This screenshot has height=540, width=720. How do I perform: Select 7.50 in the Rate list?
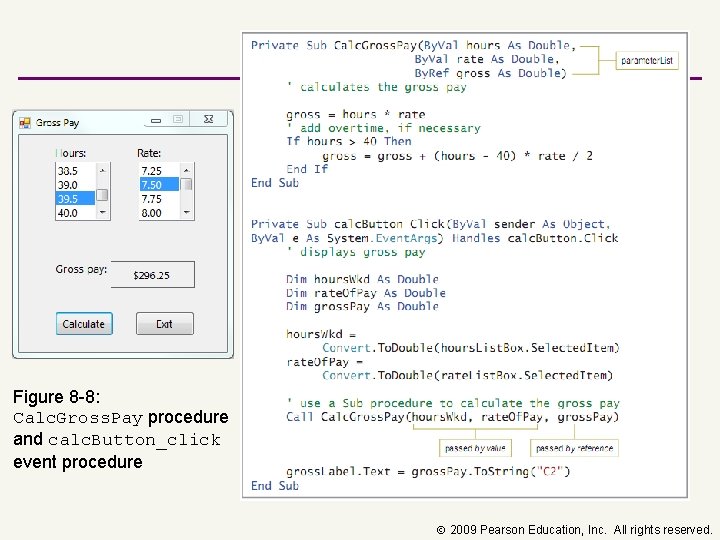click(x=159, y=185)
